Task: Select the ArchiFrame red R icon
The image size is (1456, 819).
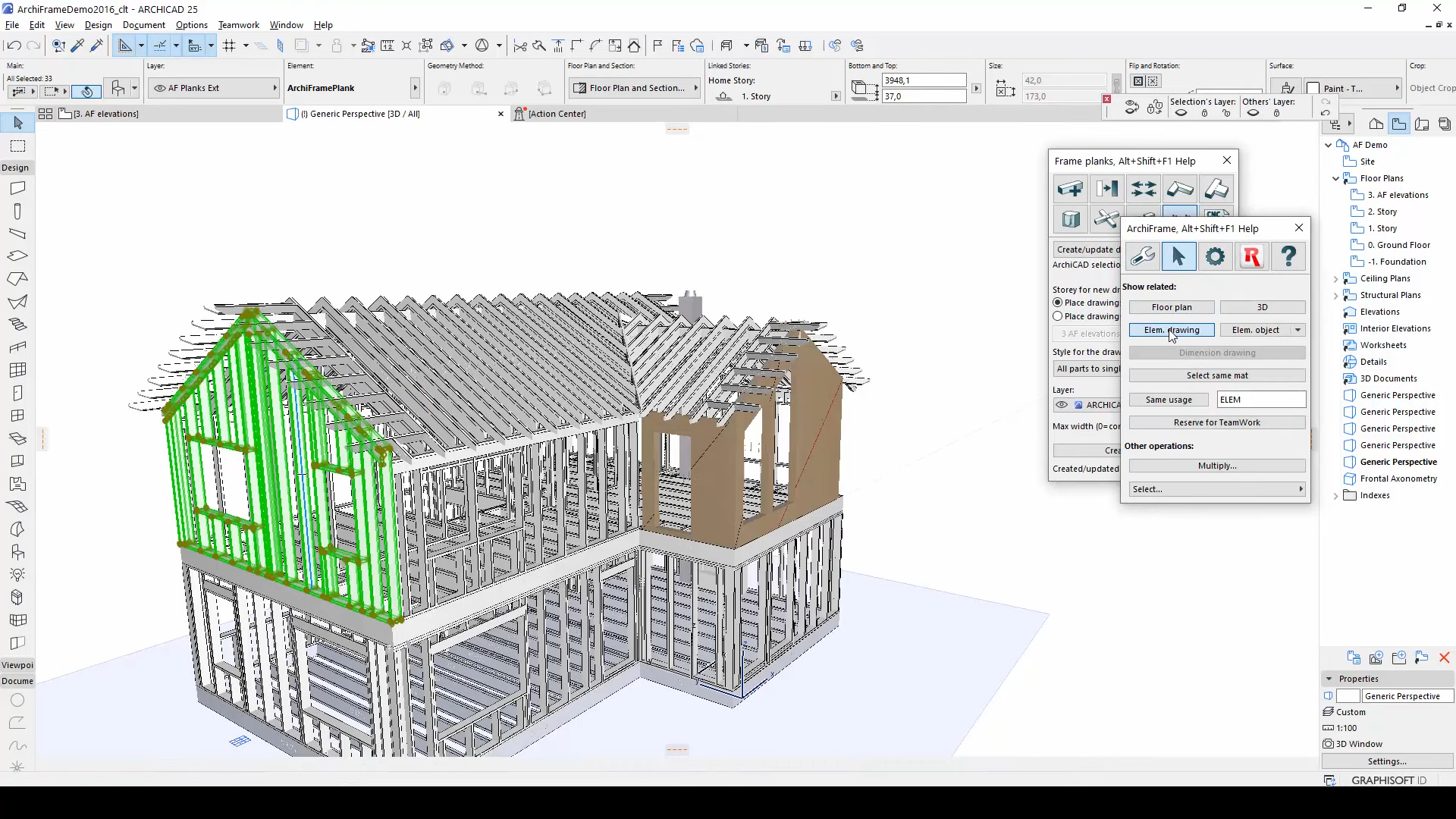Action: pyautogui.click(x=1252, y=257)
